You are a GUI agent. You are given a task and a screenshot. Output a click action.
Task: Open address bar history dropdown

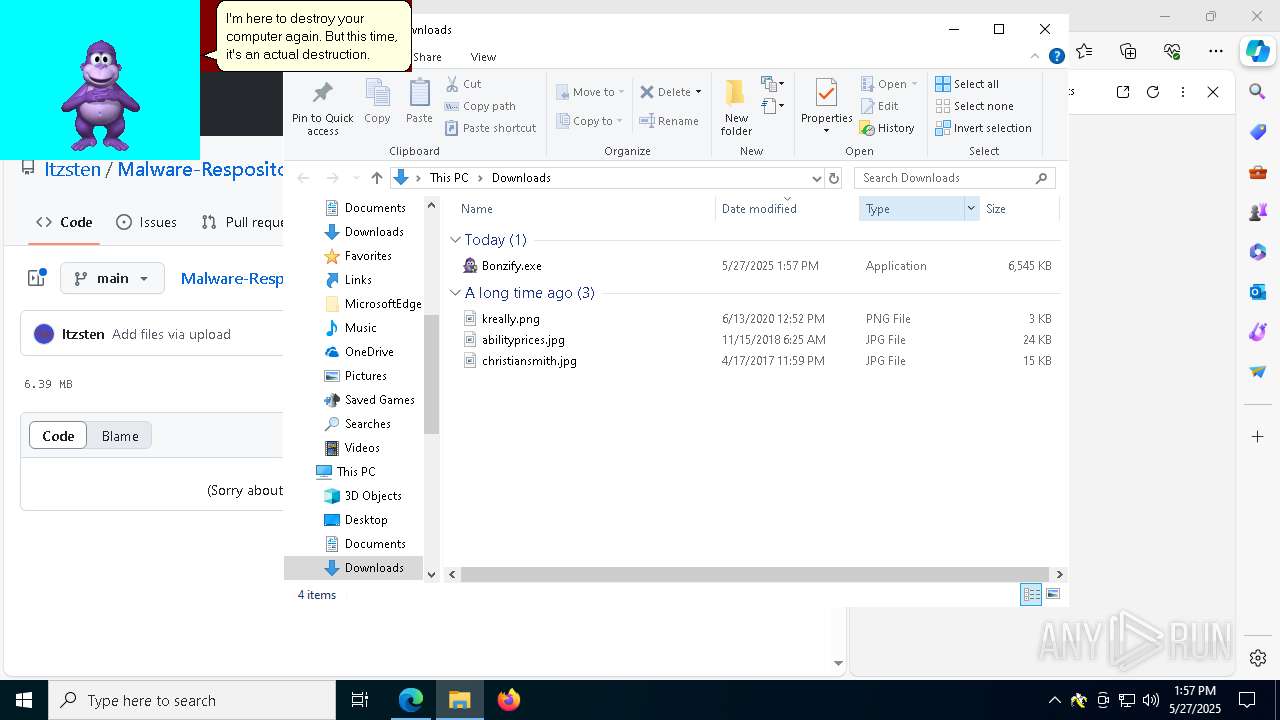coord(816,178)
